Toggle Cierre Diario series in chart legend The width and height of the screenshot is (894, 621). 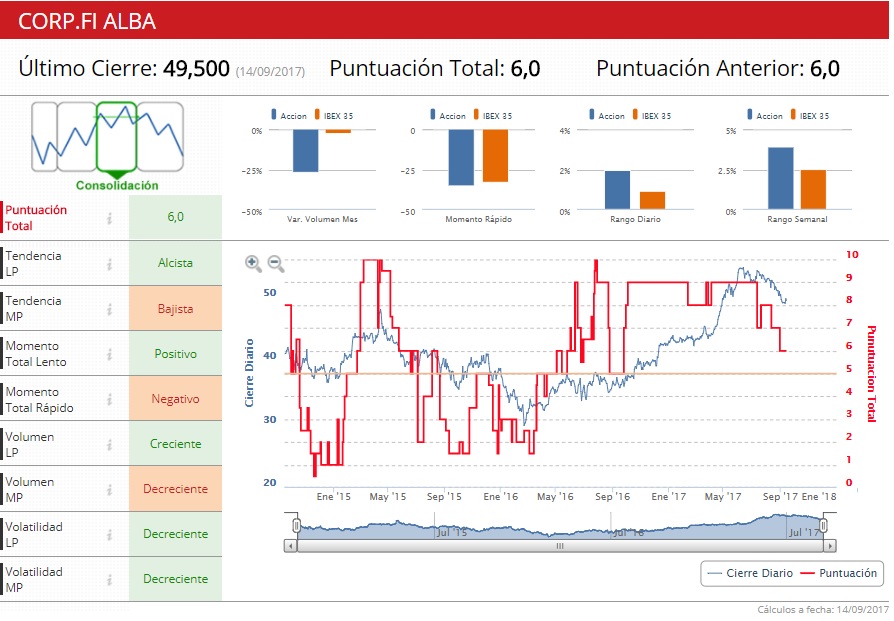[x=750, y=573]
